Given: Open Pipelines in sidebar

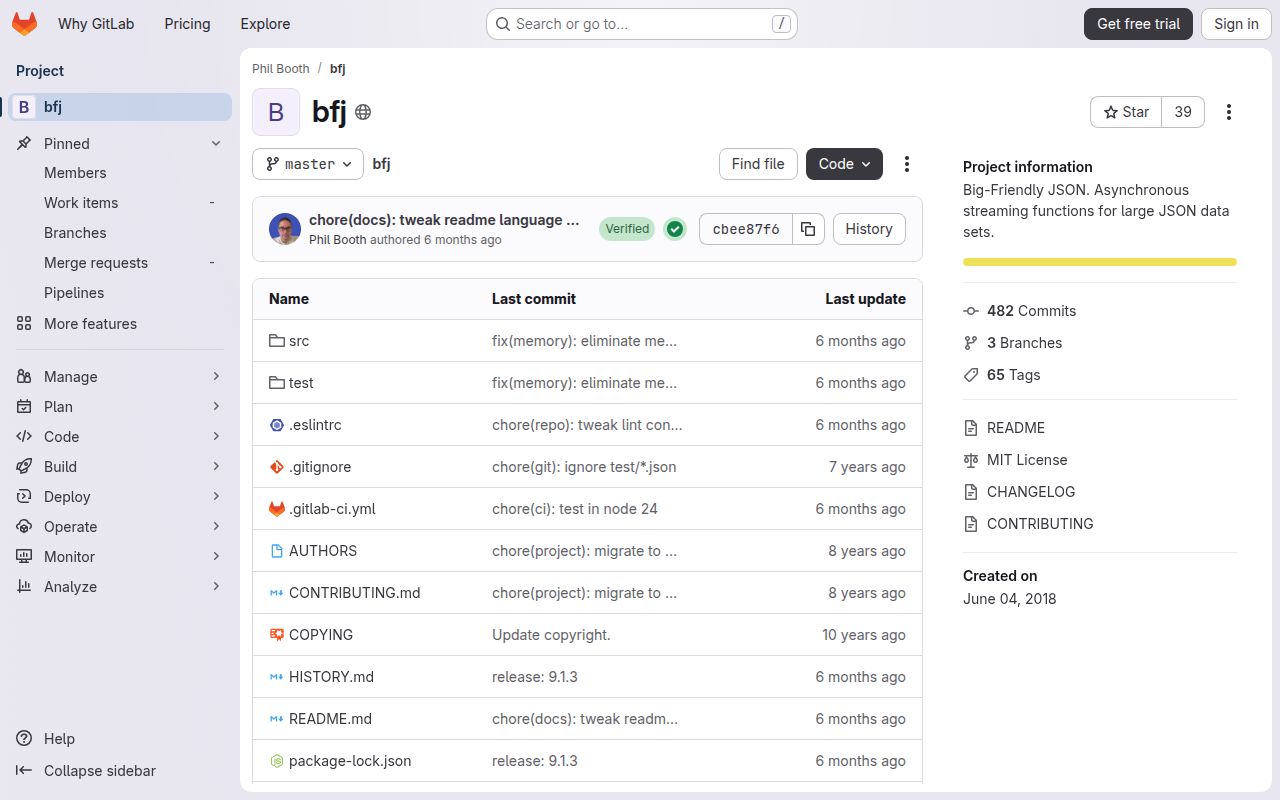Looking at the screenshot, I should pyautogui.click(x=120, y=293).
